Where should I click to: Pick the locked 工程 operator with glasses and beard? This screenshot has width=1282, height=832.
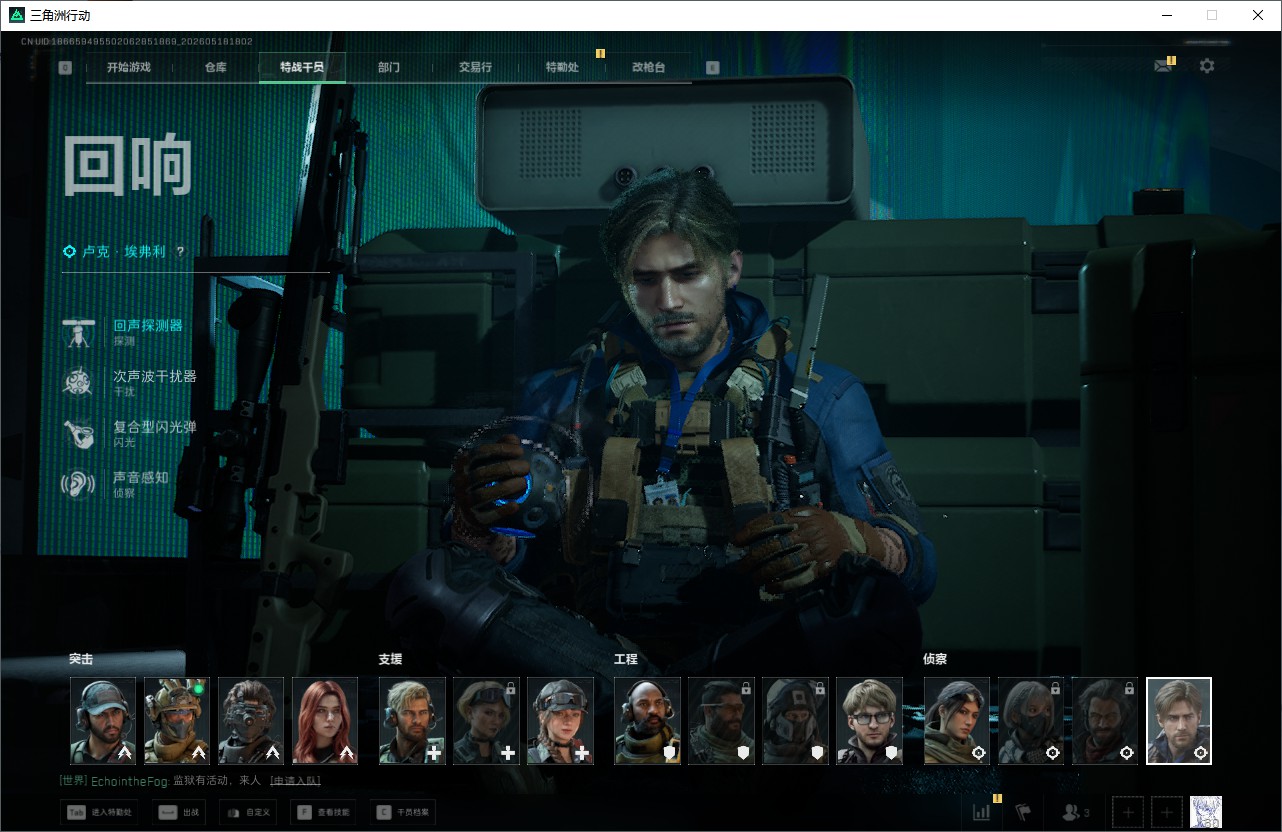click(x=721, y=721)
